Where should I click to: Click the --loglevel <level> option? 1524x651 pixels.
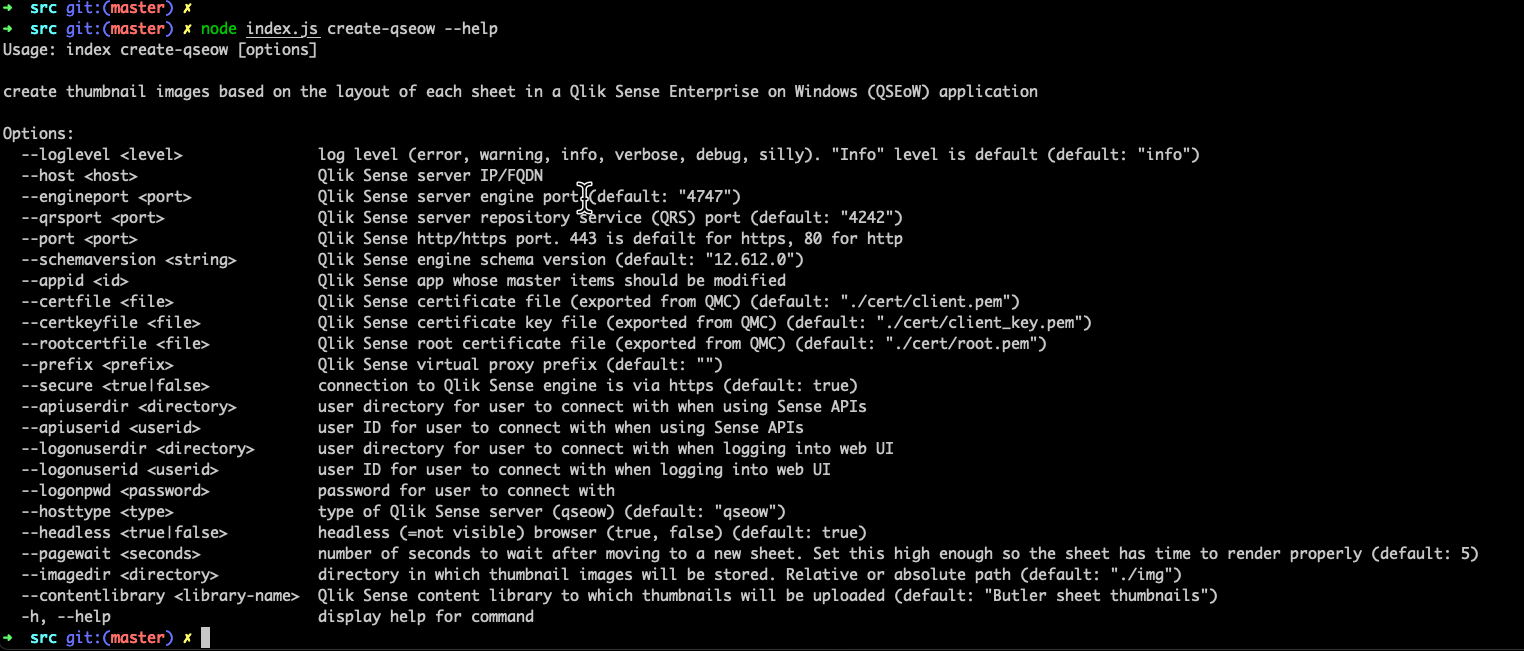(101, 154)
